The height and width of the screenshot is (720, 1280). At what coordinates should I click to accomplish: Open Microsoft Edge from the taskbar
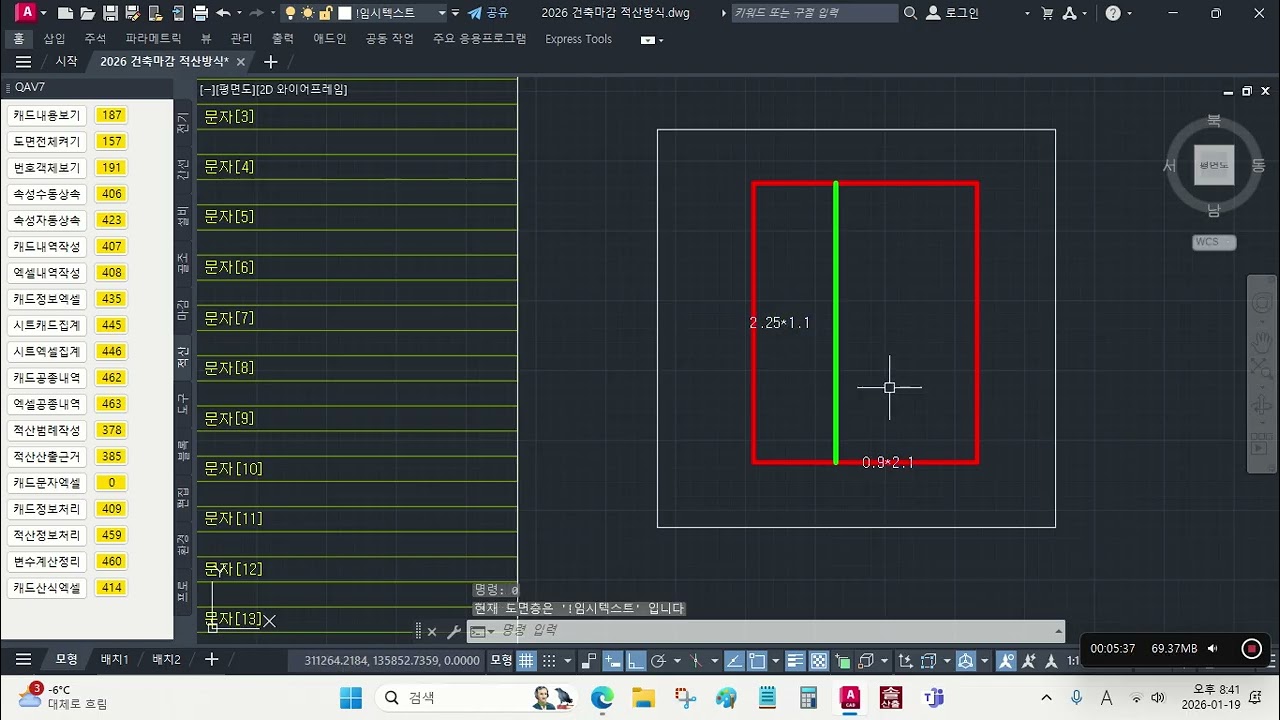[x=602, y=697]
